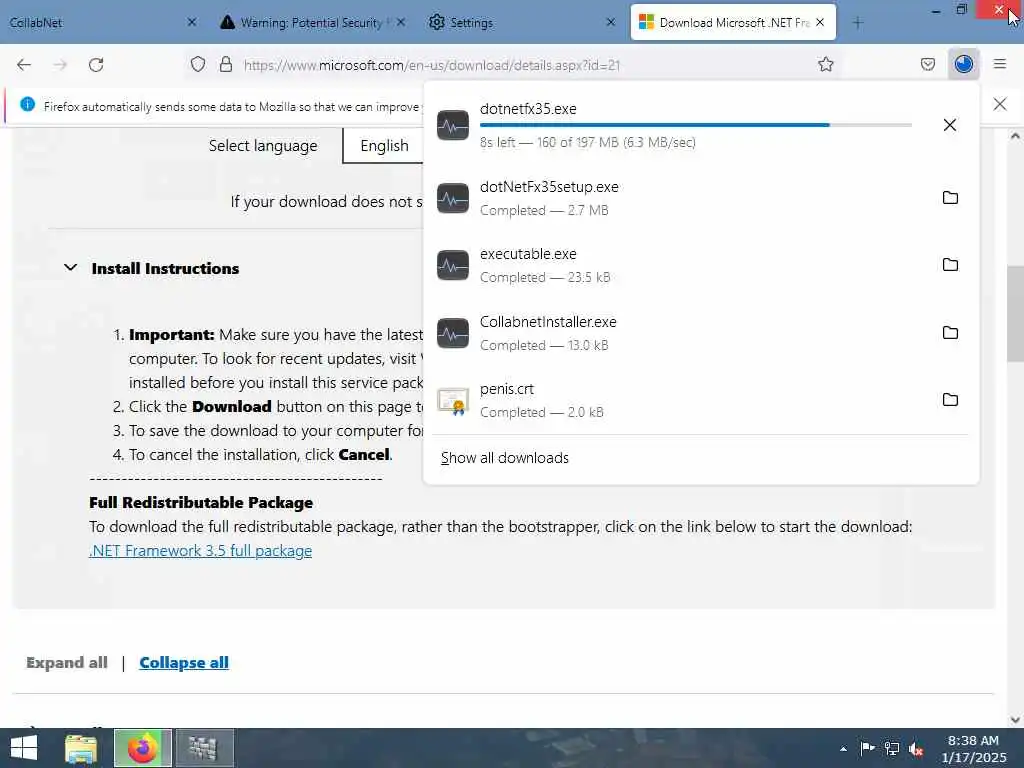
Task: Show dotNetFx35setup.exe in its folder
Action: coord(950,198)
